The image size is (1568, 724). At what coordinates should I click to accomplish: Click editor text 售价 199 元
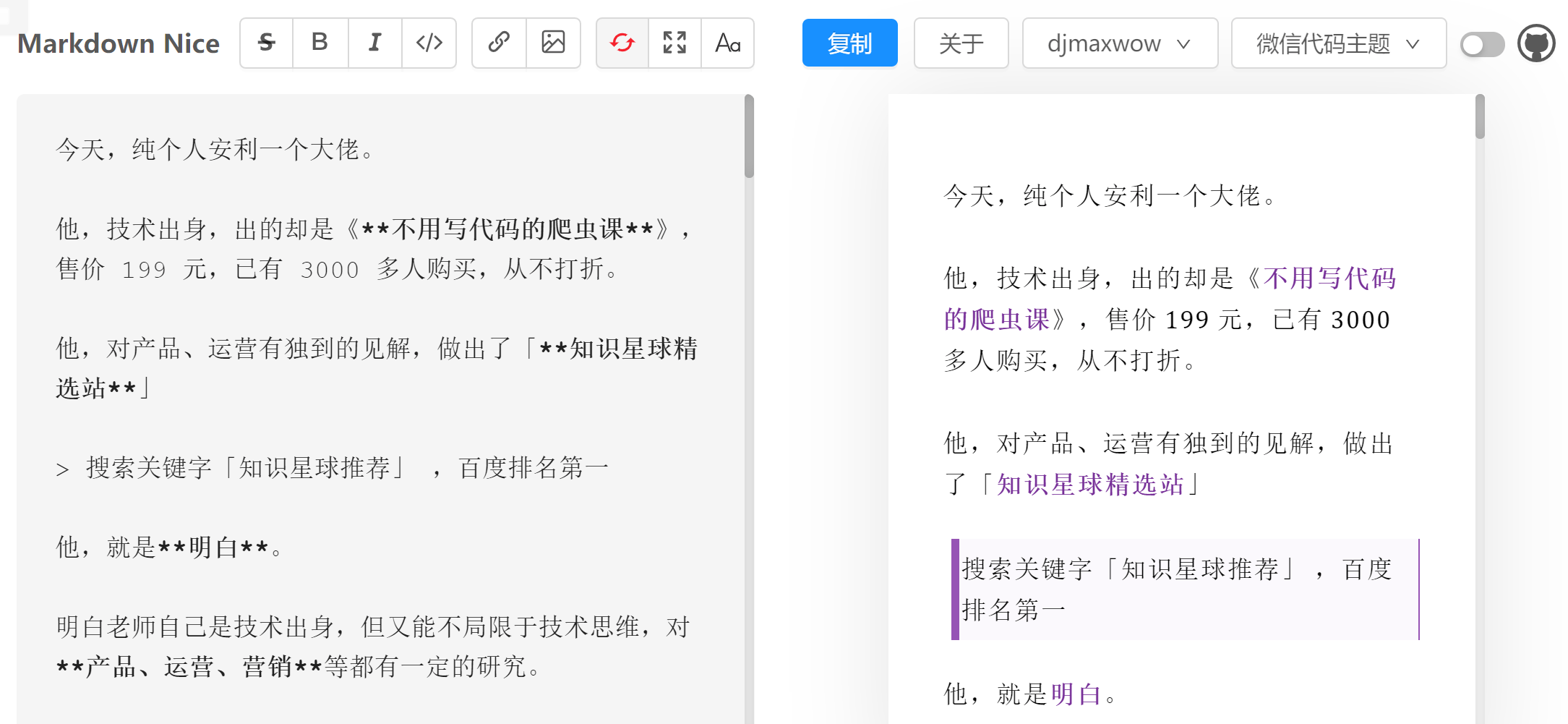pyautogui.click(x=132, y=269)
